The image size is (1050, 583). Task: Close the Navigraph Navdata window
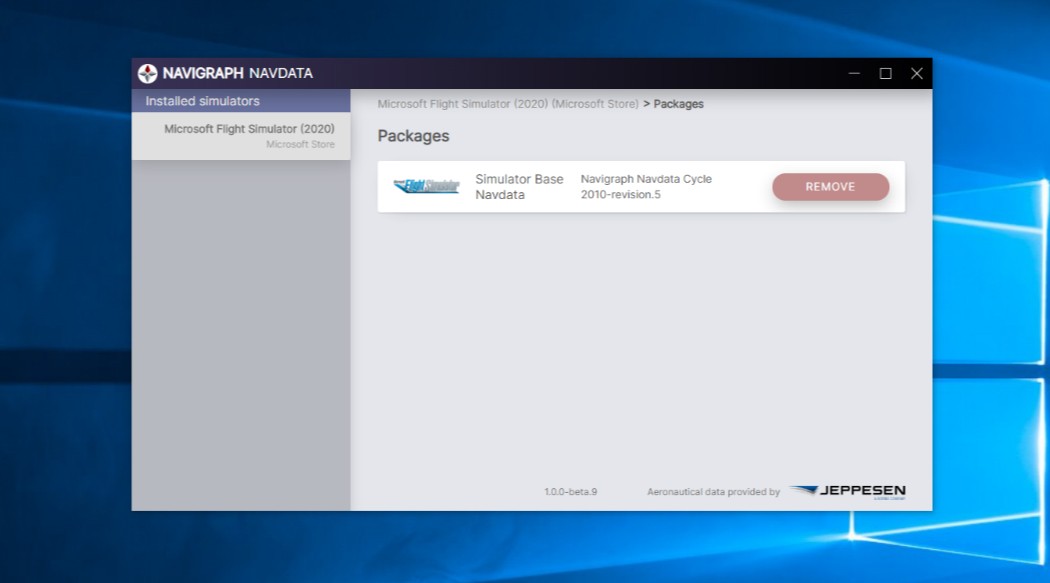[x=917, y=74]
